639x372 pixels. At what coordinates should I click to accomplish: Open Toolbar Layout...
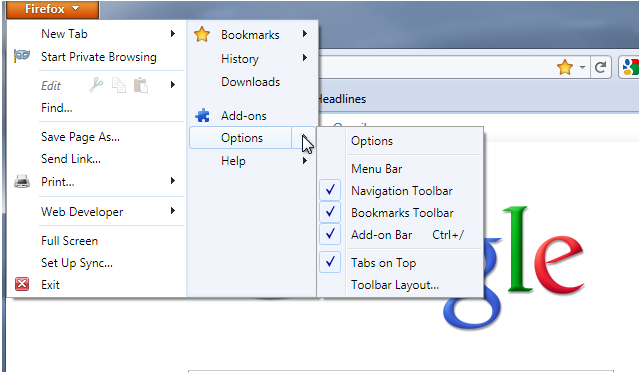[x=395, y=285]
